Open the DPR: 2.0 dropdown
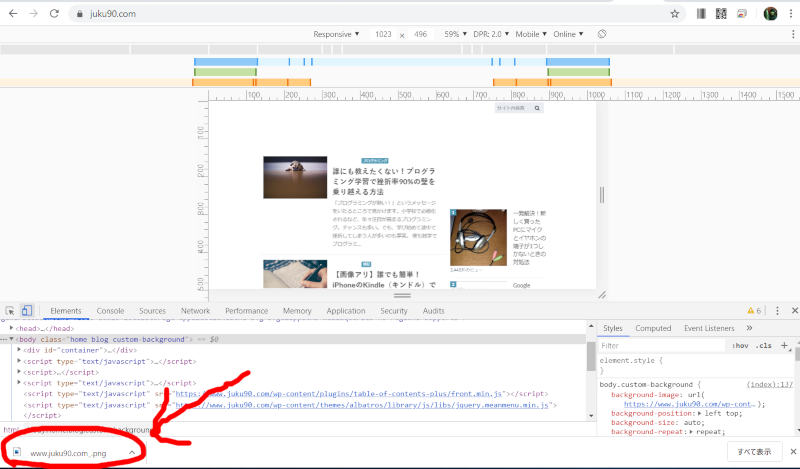 491,34
